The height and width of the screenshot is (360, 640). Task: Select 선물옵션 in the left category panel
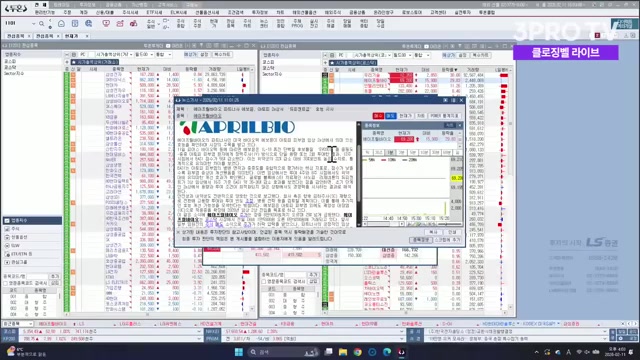tap(19, 237)
